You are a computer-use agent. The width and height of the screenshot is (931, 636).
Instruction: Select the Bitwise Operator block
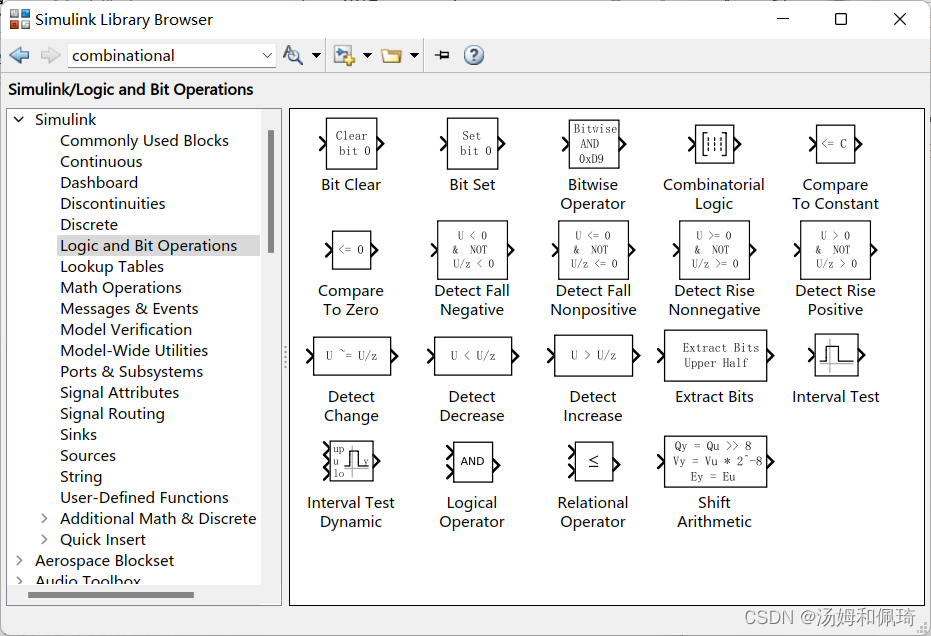(594, 144)
